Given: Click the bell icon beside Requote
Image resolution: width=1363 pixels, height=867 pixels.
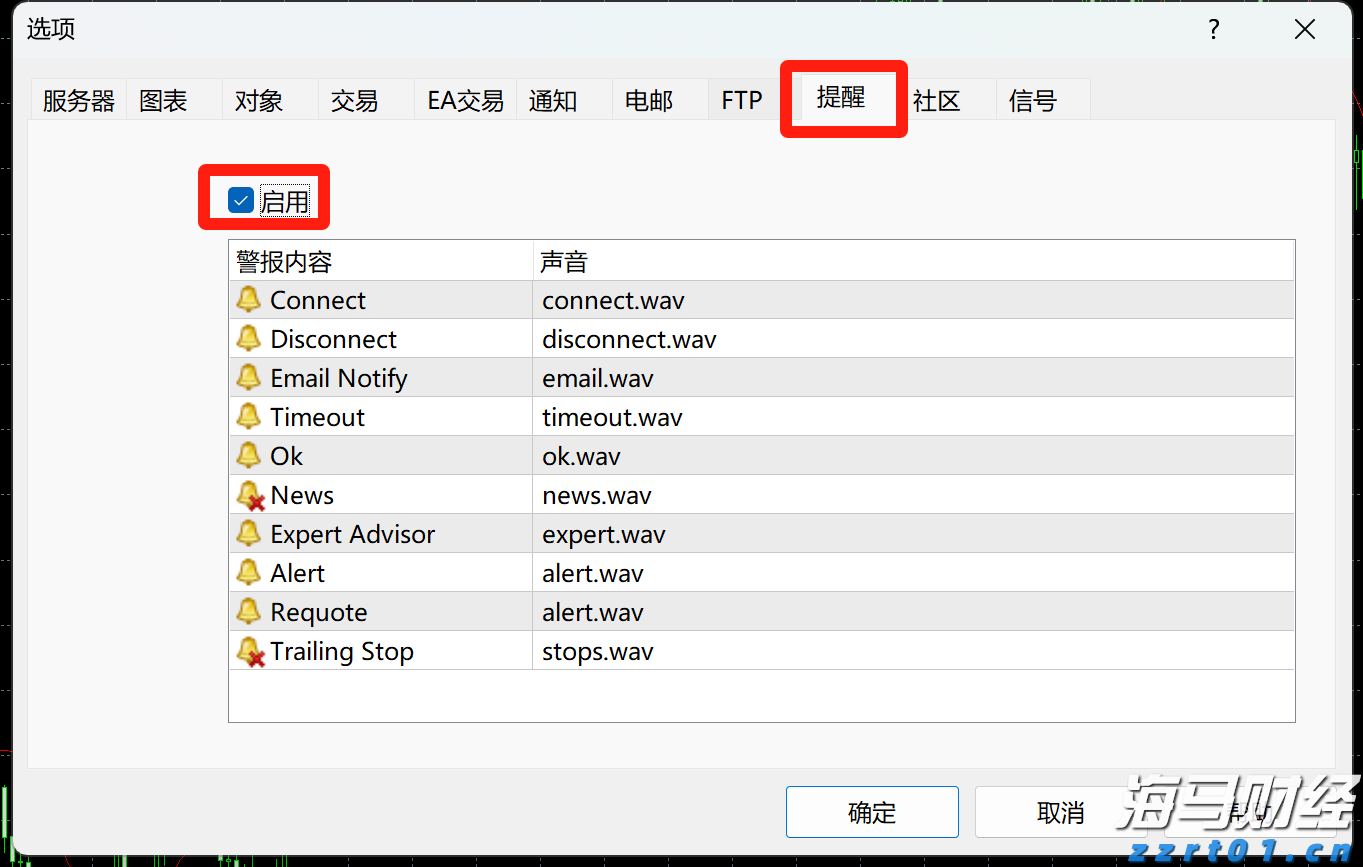Looking at the screenshot, I should [x=248, y=611].
